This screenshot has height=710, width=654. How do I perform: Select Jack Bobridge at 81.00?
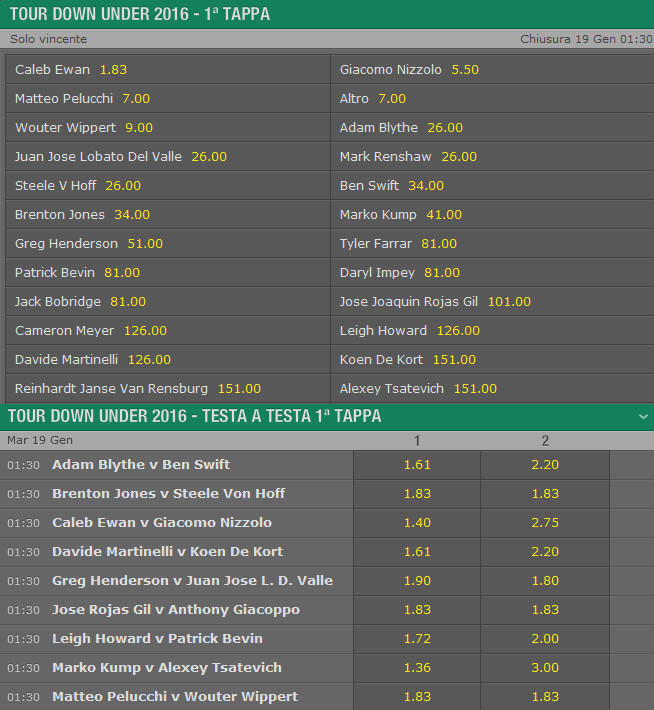pos(168,301)
